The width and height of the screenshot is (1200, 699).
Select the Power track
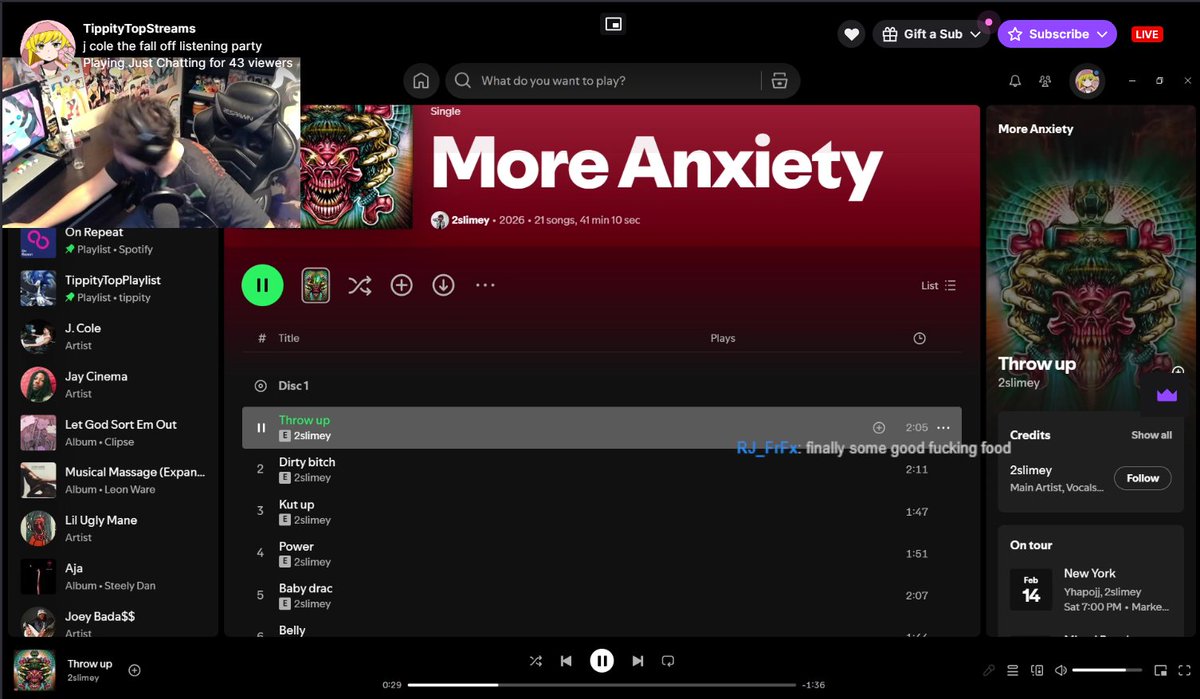click(x=602, y=553)
